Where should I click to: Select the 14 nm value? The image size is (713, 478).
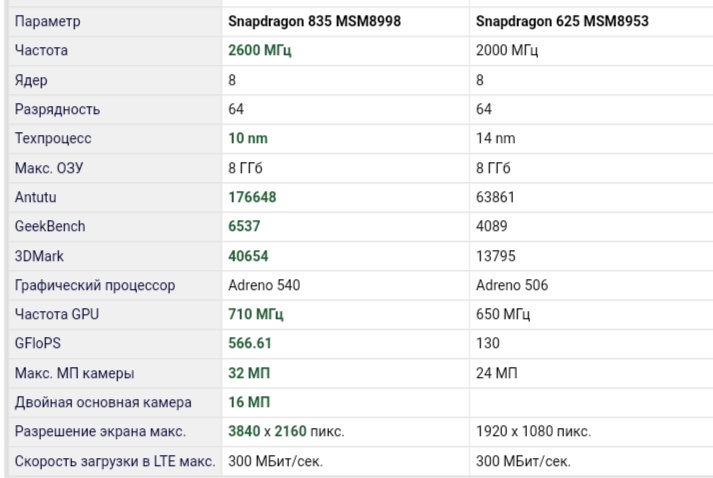[496, 138]
